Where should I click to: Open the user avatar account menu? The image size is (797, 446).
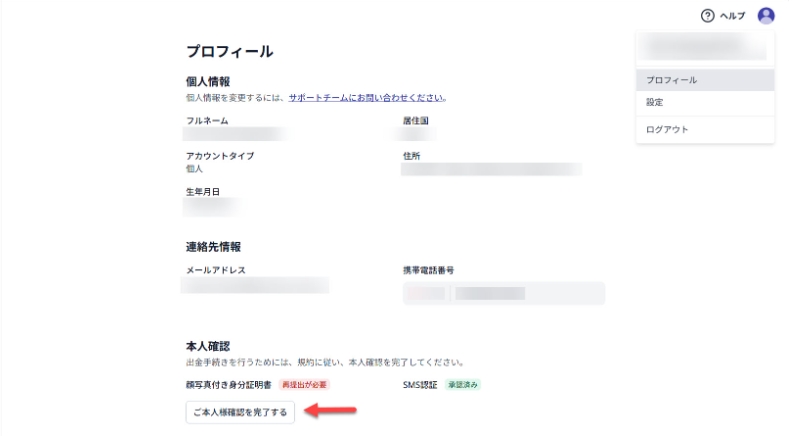(766, 16)
